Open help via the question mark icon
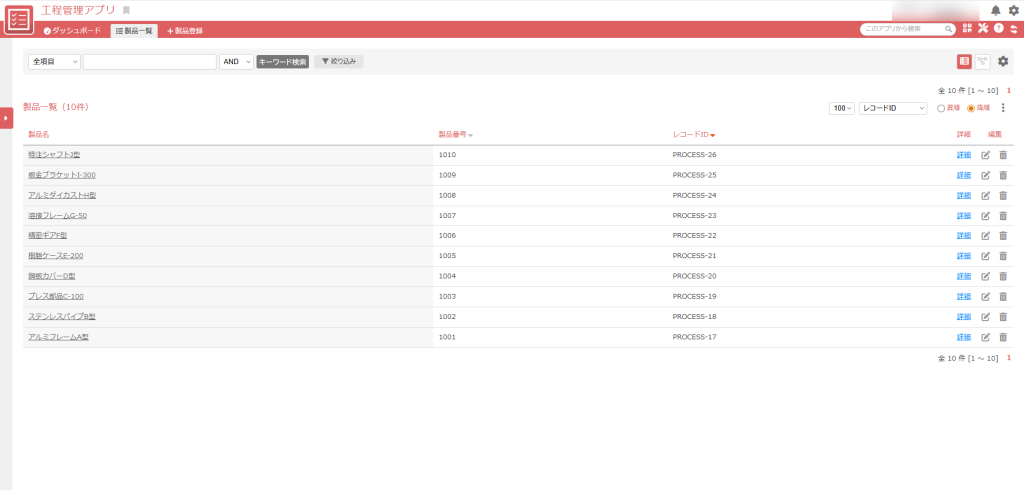This screenshot has height=490, width=1024. (998, 29)
